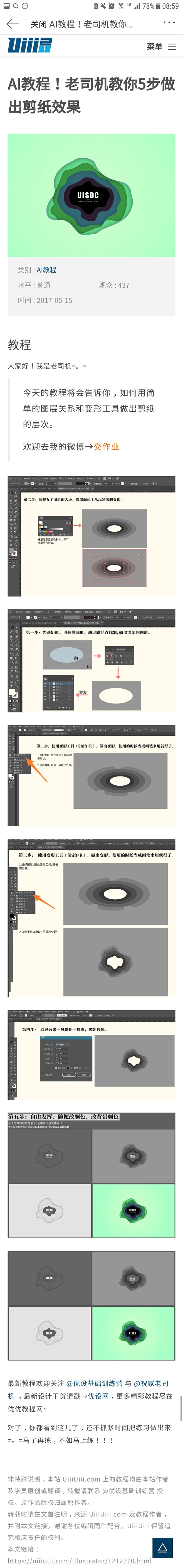Open the AI教程 category link
Viewport: 183px width, 1568px height.
pos(46,270)
